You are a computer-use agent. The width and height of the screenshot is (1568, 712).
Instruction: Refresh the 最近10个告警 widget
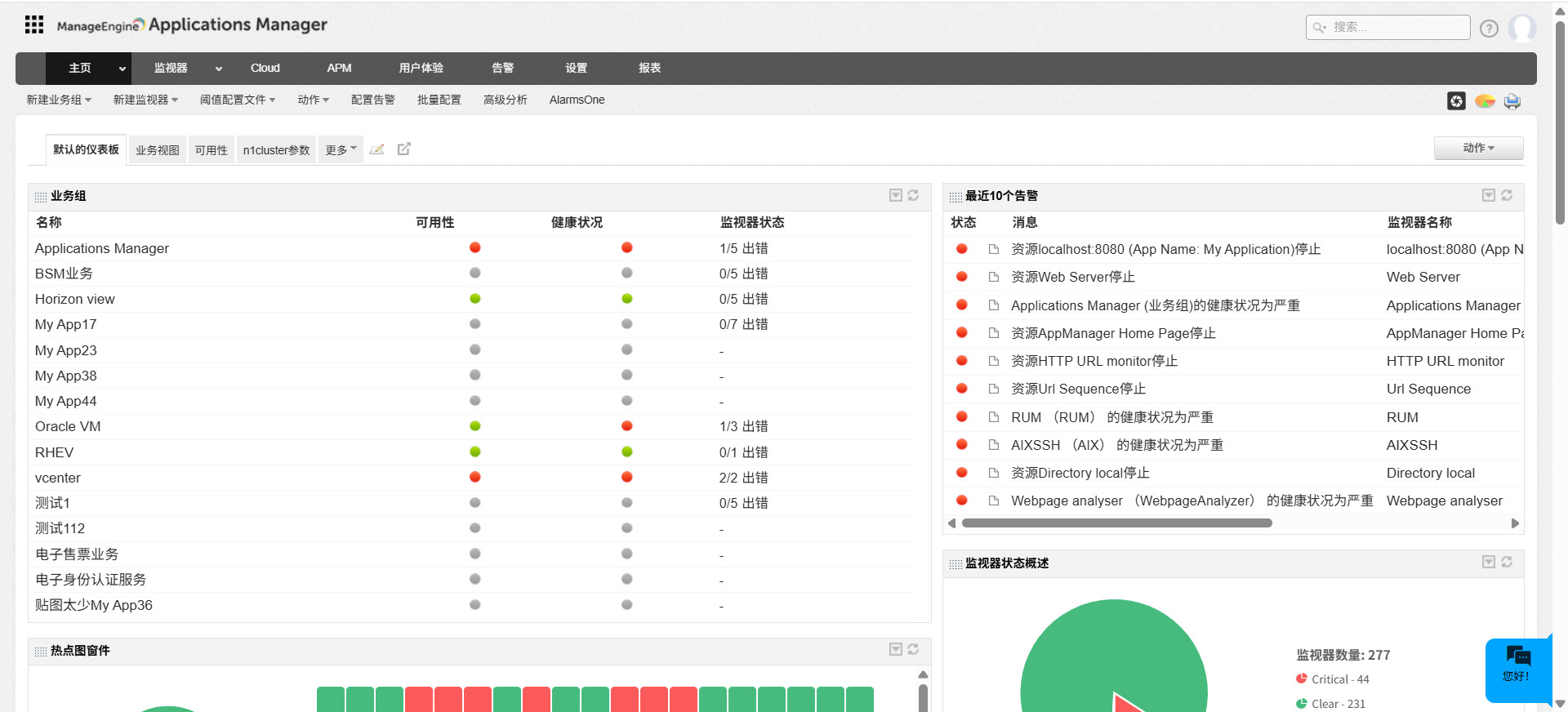point(1507,195)
